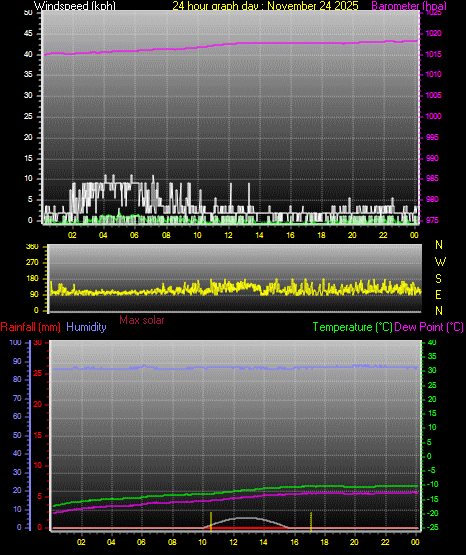Screen dimensions: 466x555
Task: Click the '24 hour graph day : November 24 2025' title
Action: (x=265, y=5)
